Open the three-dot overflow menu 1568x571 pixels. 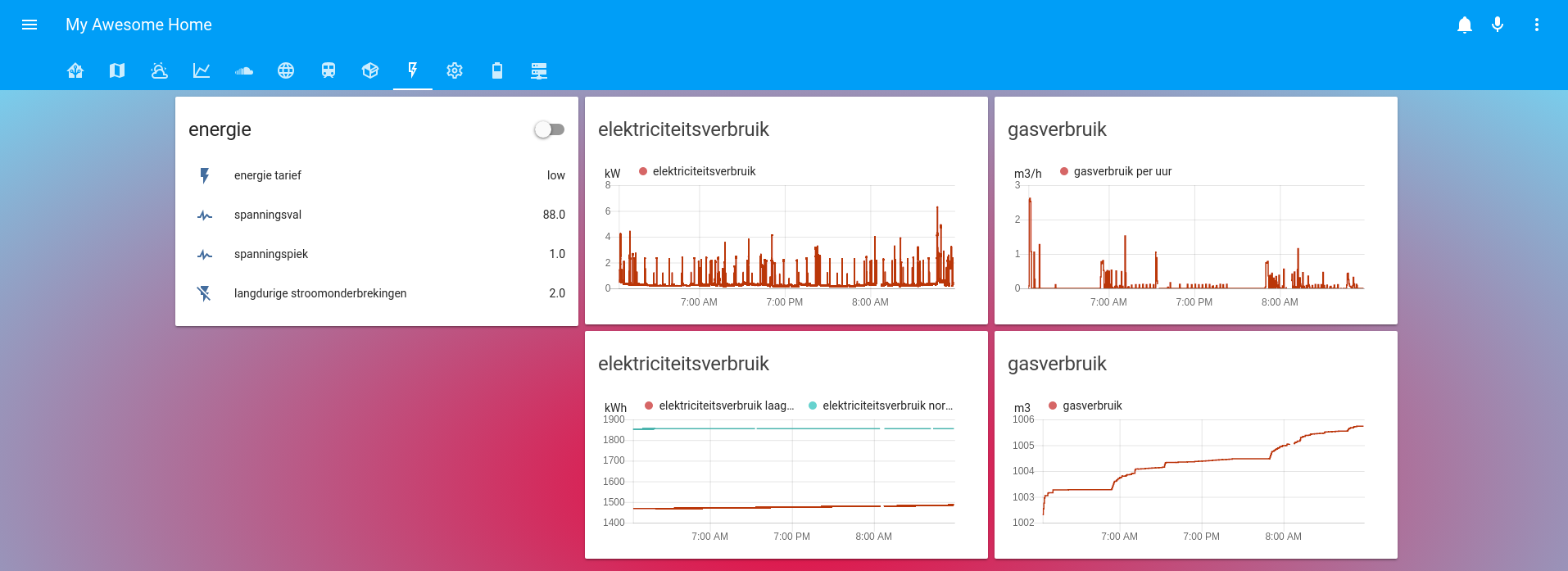pos(1537,25)
